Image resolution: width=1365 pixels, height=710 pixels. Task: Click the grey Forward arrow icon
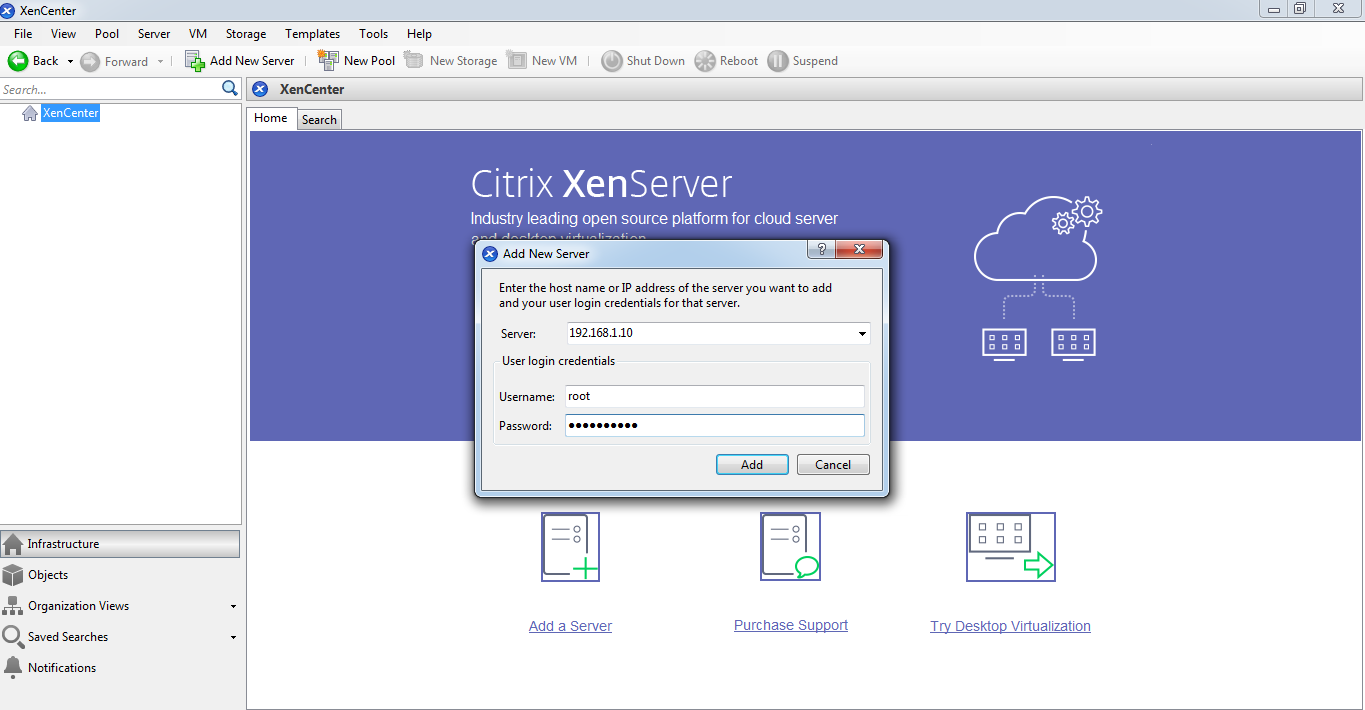click(x=90, y=61)
